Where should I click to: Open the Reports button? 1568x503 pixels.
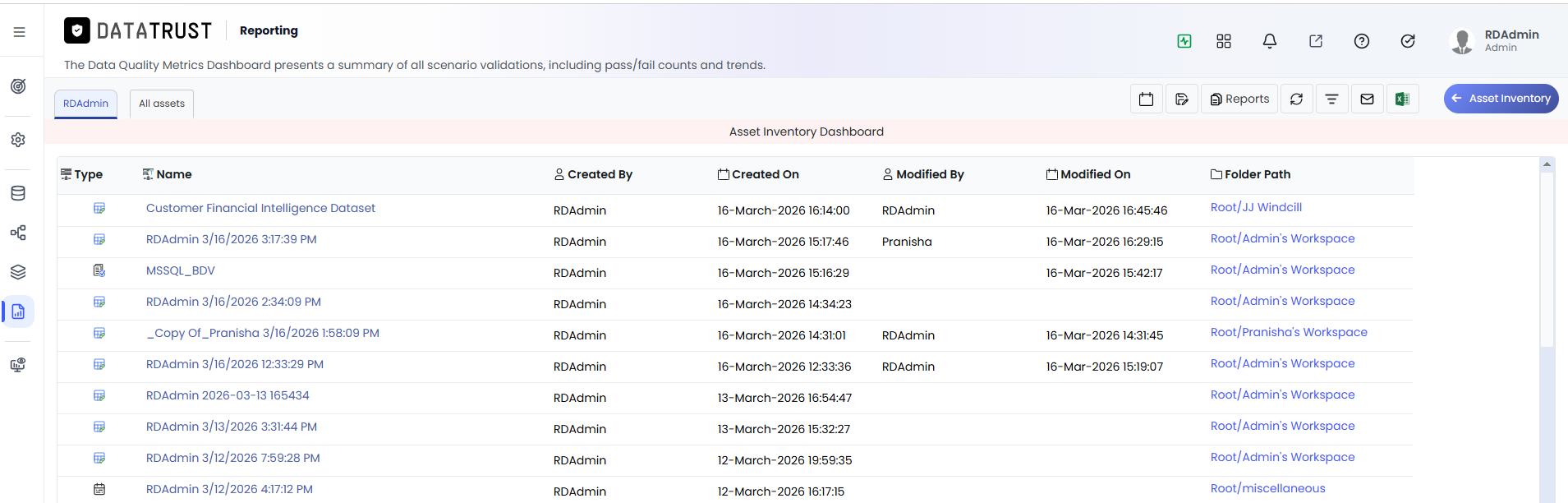(x=1239, y=99)
